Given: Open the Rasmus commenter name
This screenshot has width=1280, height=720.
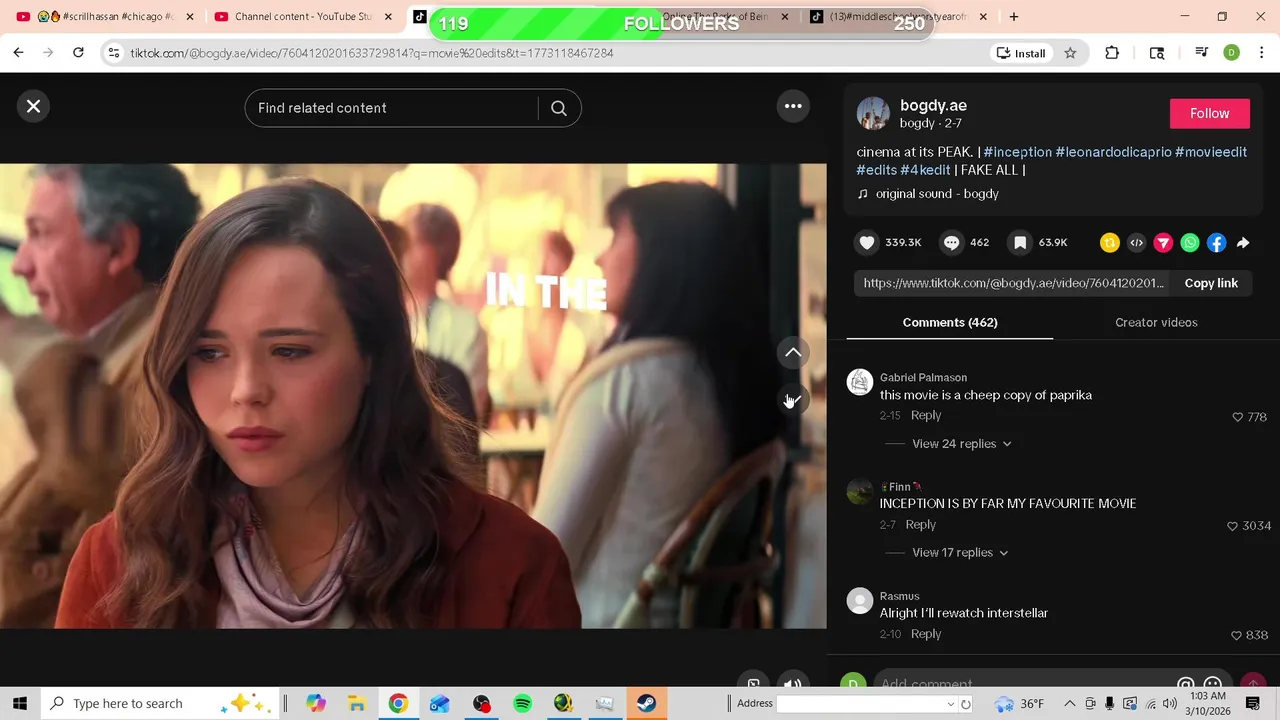Looking at the screenshot, I should [x=899, y=596].
